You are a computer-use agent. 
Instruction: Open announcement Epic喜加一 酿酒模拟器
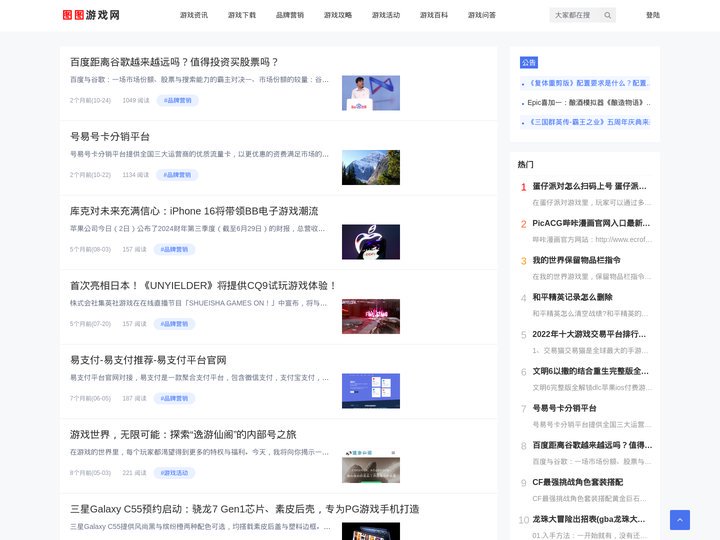(x=588, y=102)
